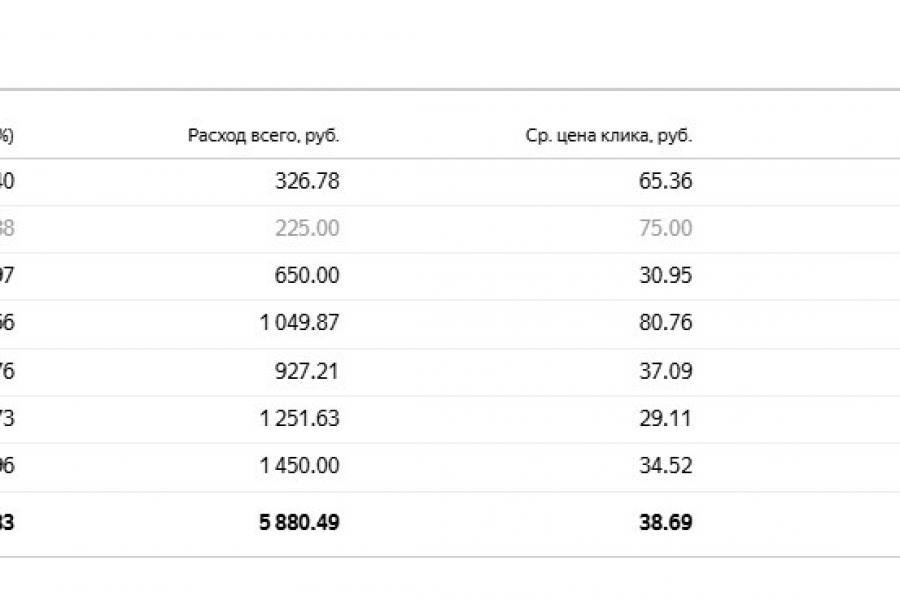Select the 30.95 click price cell

click(x=665, y=275)
